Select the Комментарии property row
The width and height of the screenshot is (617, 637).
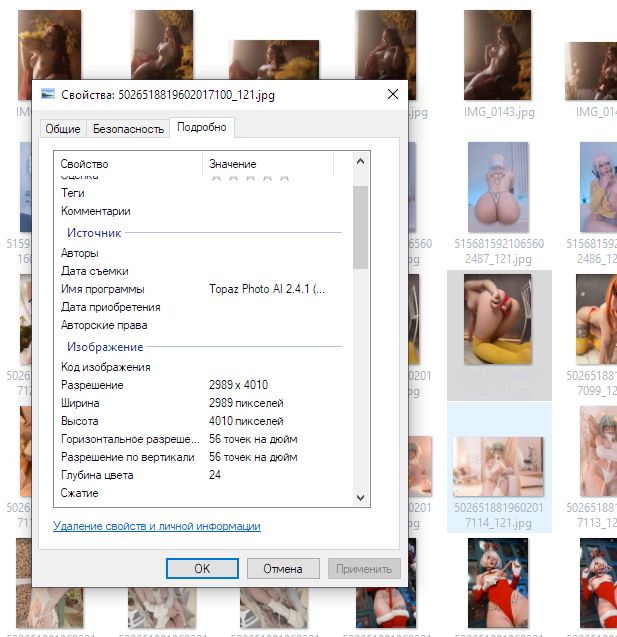point(201,211)
